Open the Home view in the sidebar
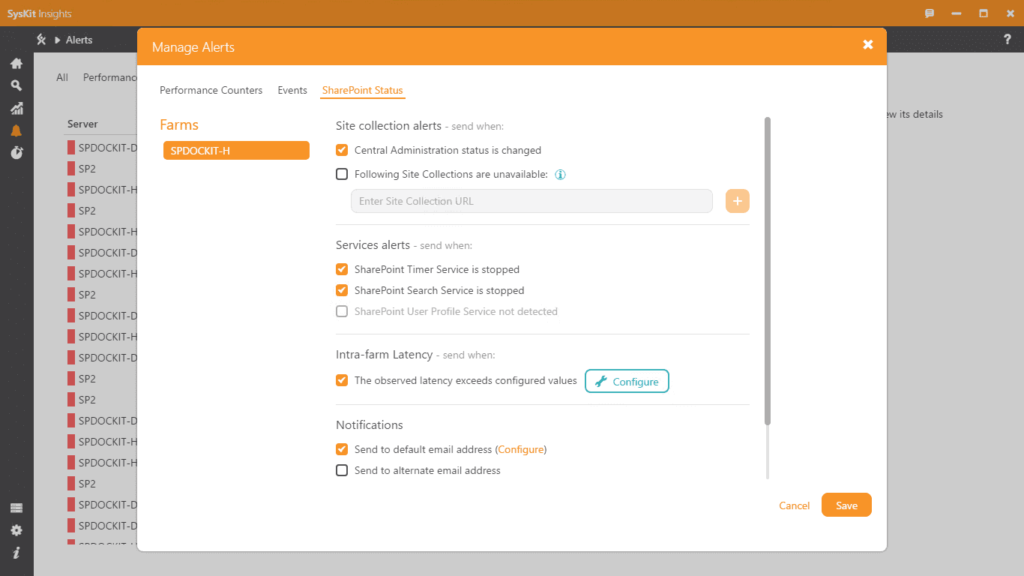This screenshot has height=576, width=1024. [x=16, y=63]
